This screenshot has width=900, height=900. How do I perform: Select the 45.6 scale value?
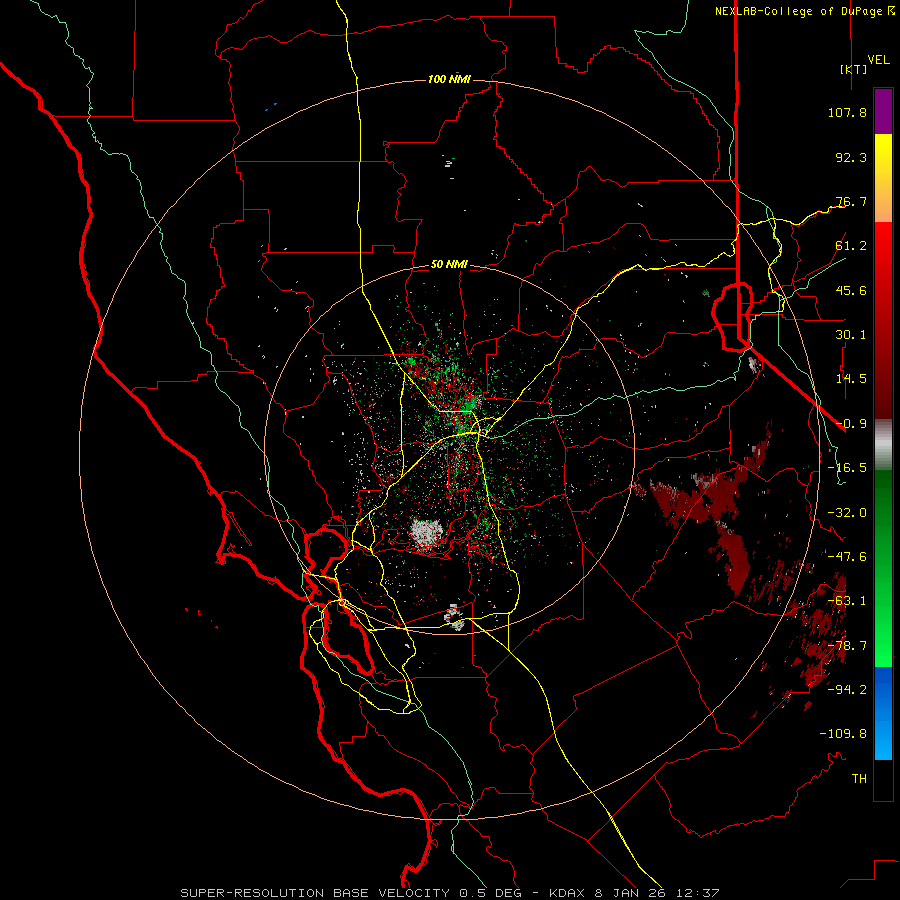click(851, 290)
